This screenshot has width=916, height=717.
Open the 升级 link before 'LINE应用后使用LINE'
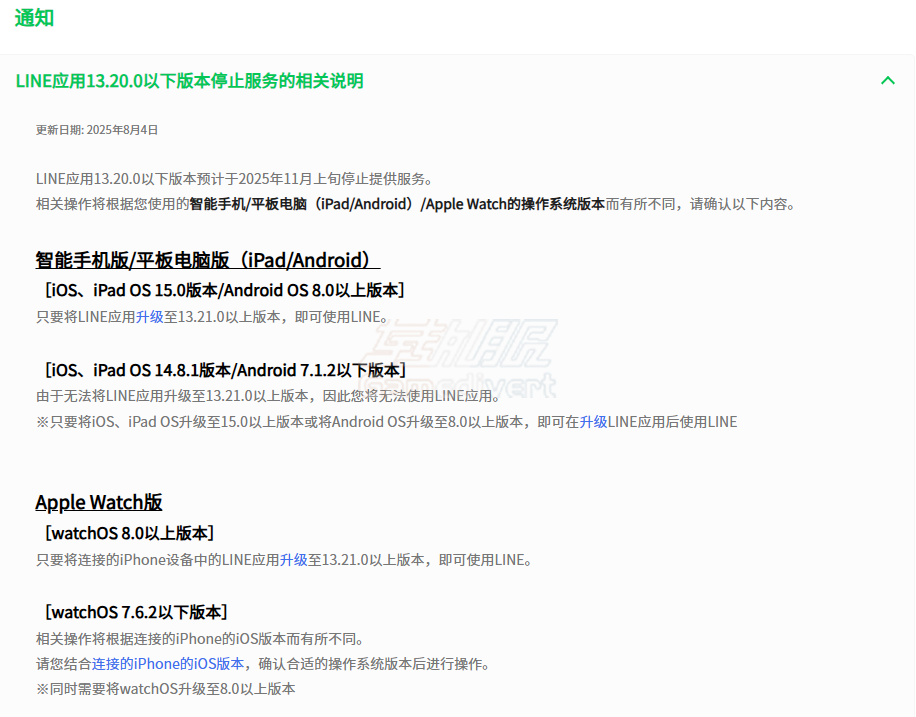click(x=593, y=422)
